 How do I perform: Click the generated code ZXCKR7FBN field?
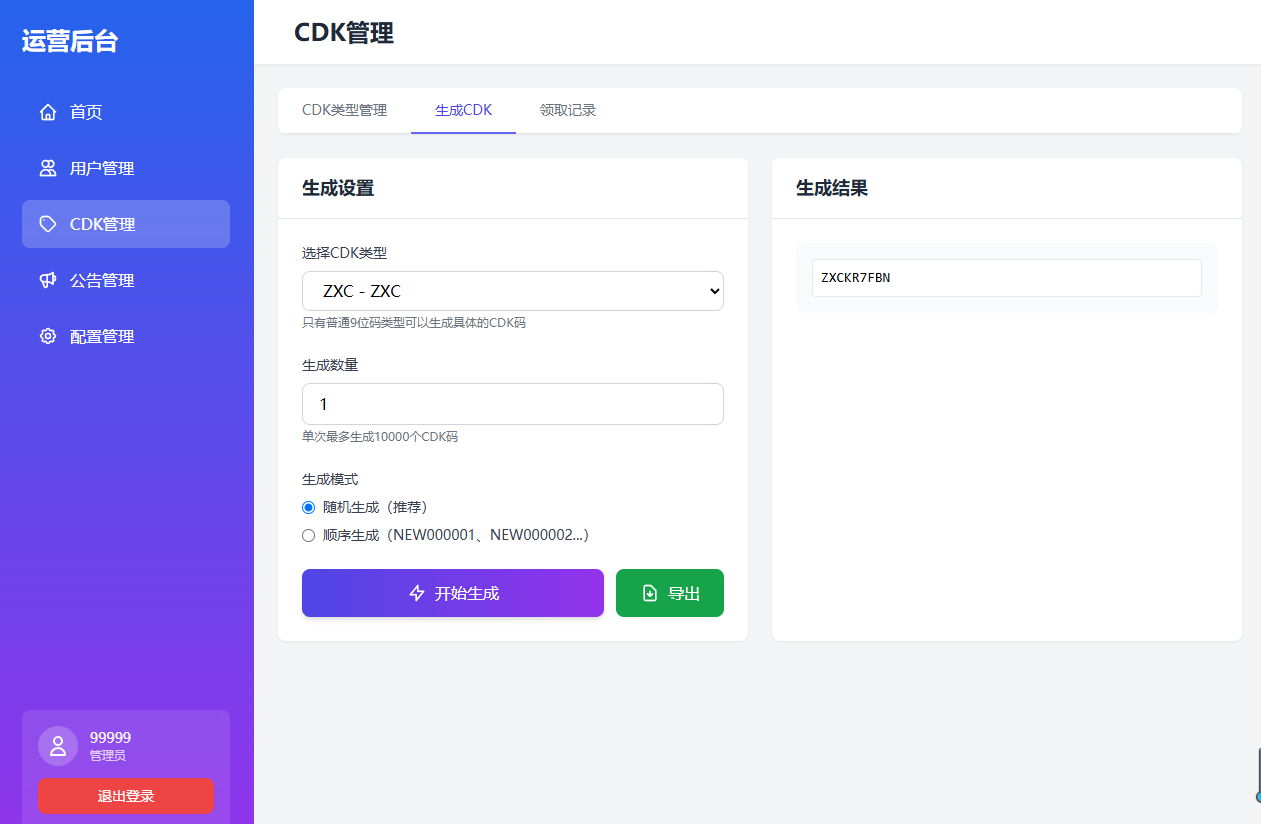[1006, 278]
